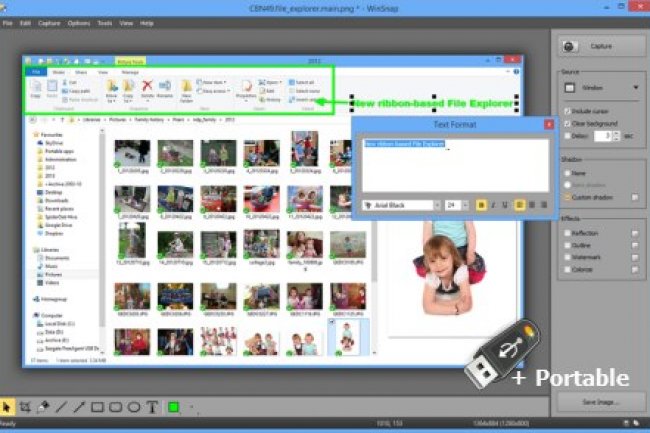Select the Custom shadow option
The width and height of the screenshot is (650, 433).
coord(568,197)
